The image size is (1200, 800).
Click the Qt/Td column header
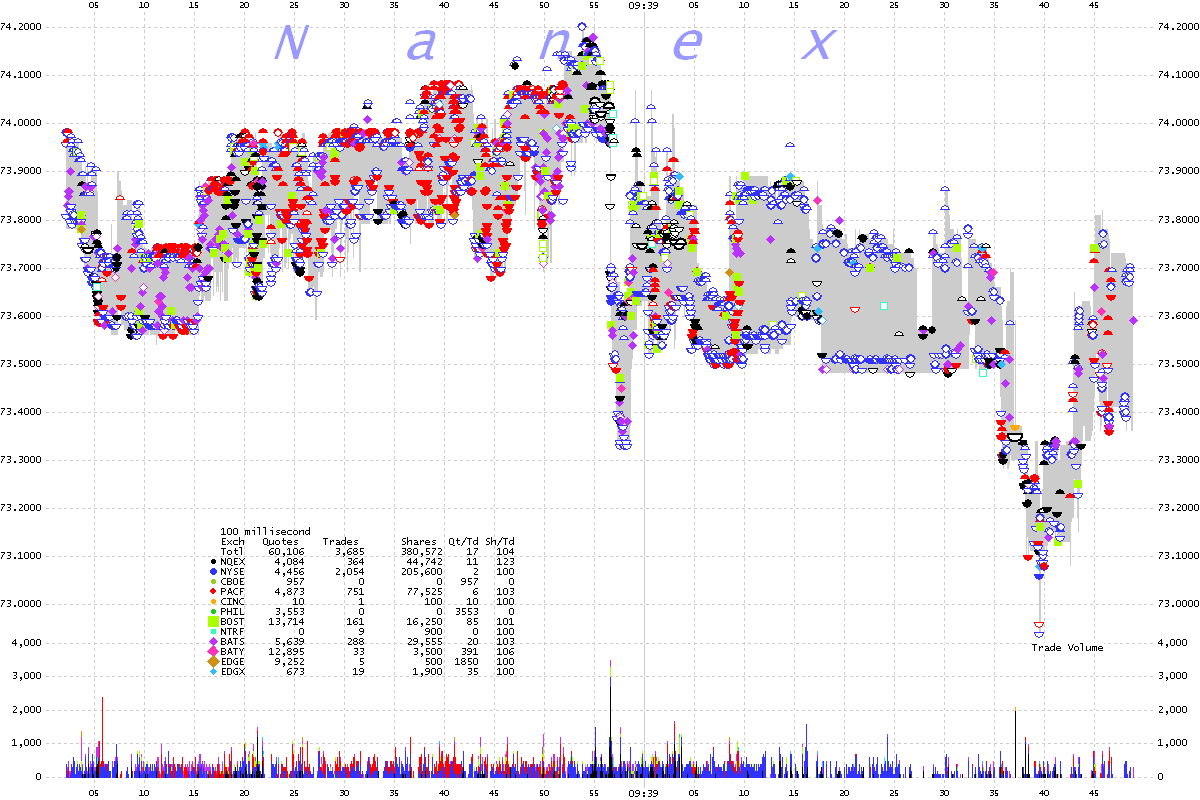tap(461, 542)
